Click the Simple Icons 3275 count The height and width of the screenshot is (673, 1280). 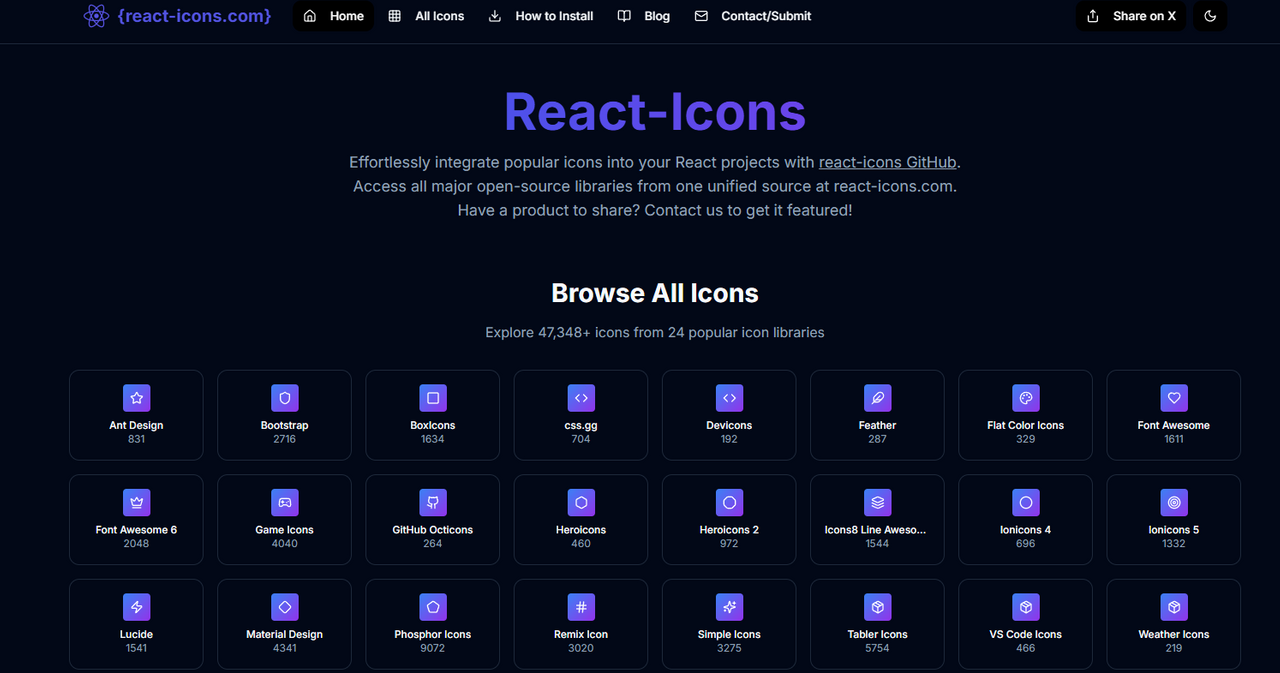(x=729, y=648)
